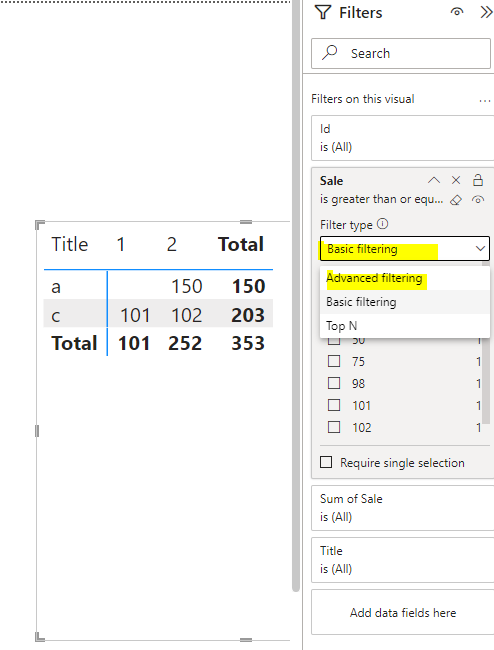Click the Total column header
The image size is (494, 650).
[x=241, y=244]
